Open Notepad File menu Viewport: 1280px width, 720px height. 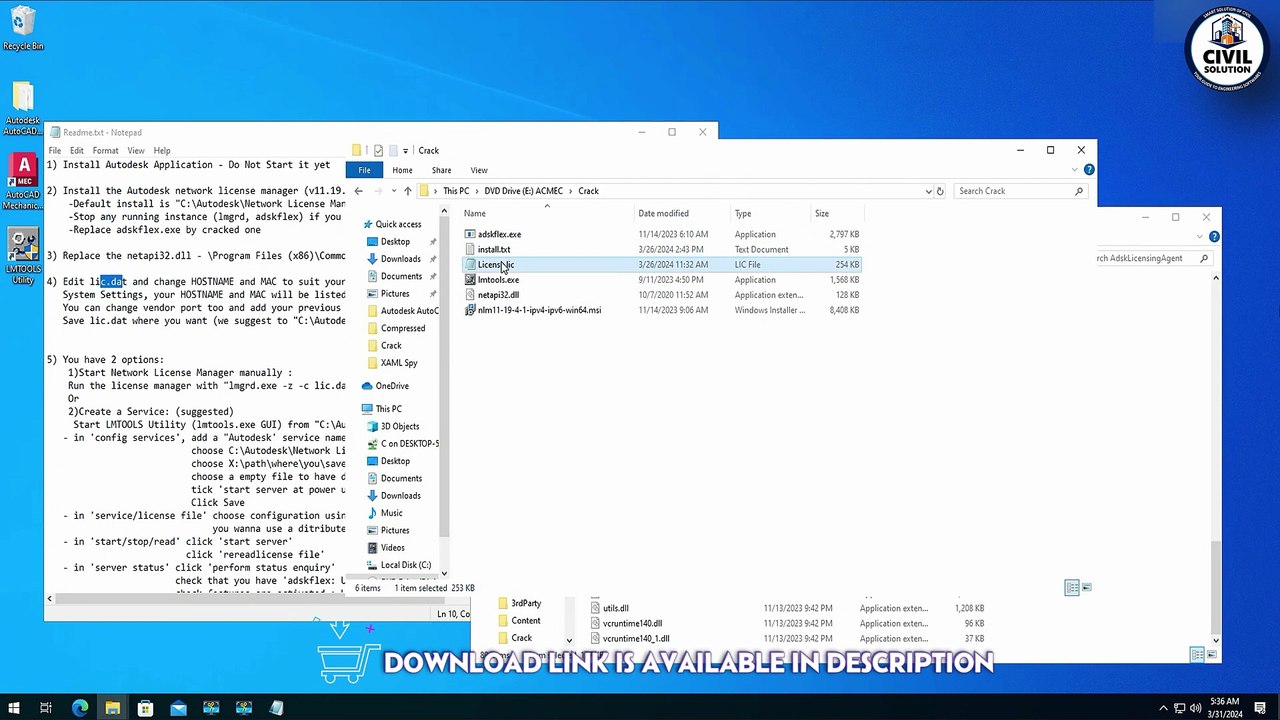click(55, 151)
